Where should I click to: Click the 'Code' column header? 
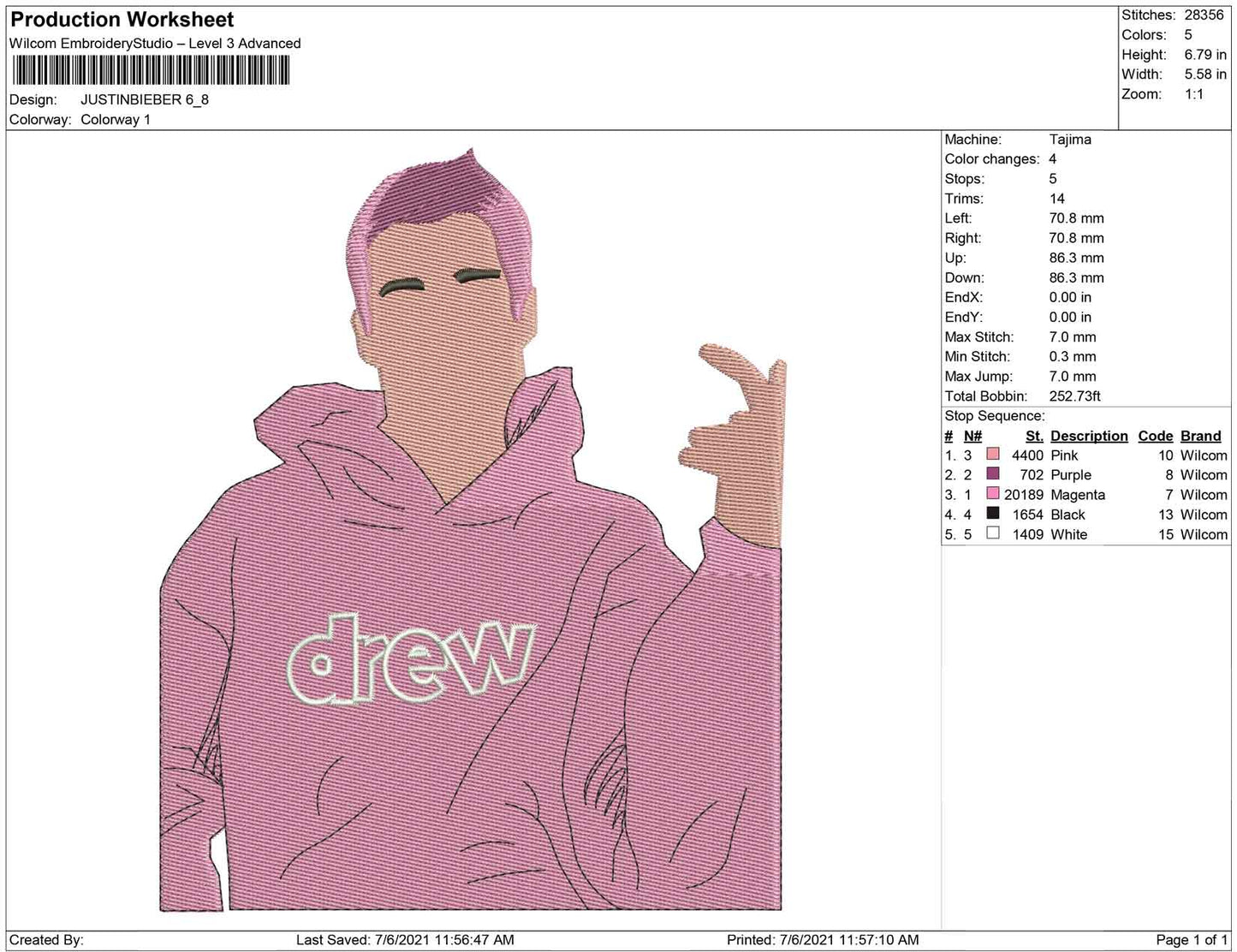coord(1155,436)
